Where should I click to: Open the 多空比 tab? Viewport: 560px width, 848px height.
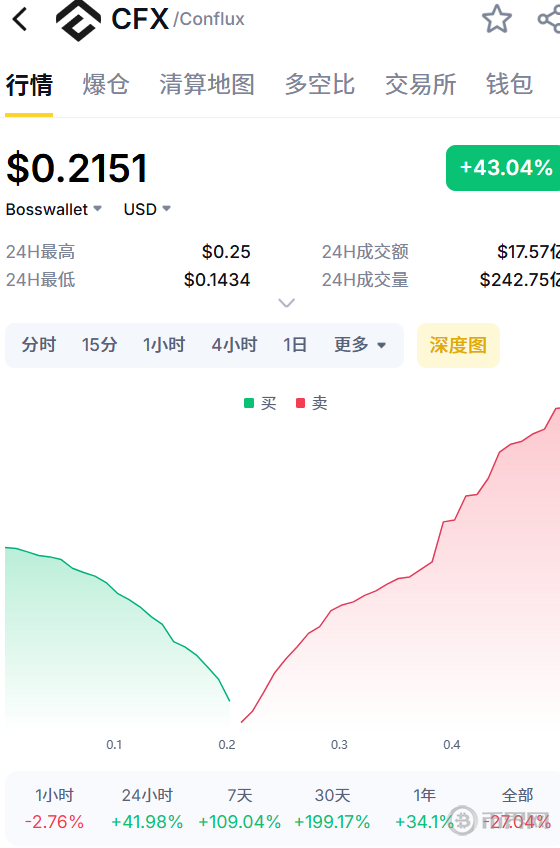coord(319,84)
